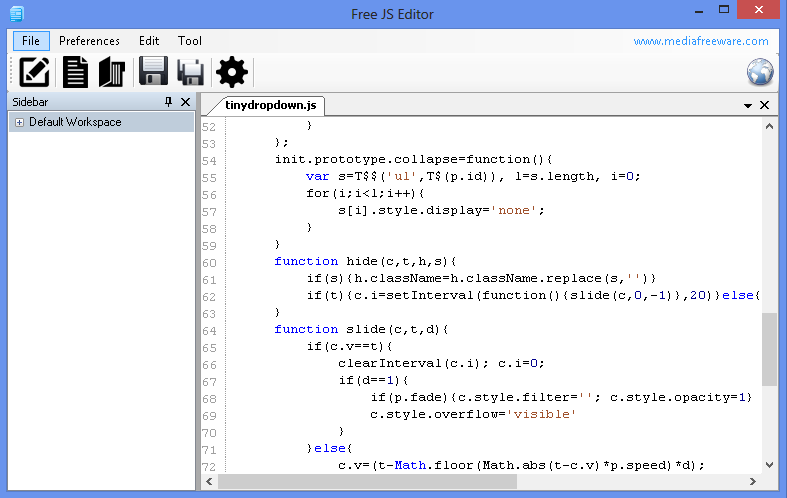787x498 pixels.
Task: Click the document page toolbar icon
Action: (75, 72)
